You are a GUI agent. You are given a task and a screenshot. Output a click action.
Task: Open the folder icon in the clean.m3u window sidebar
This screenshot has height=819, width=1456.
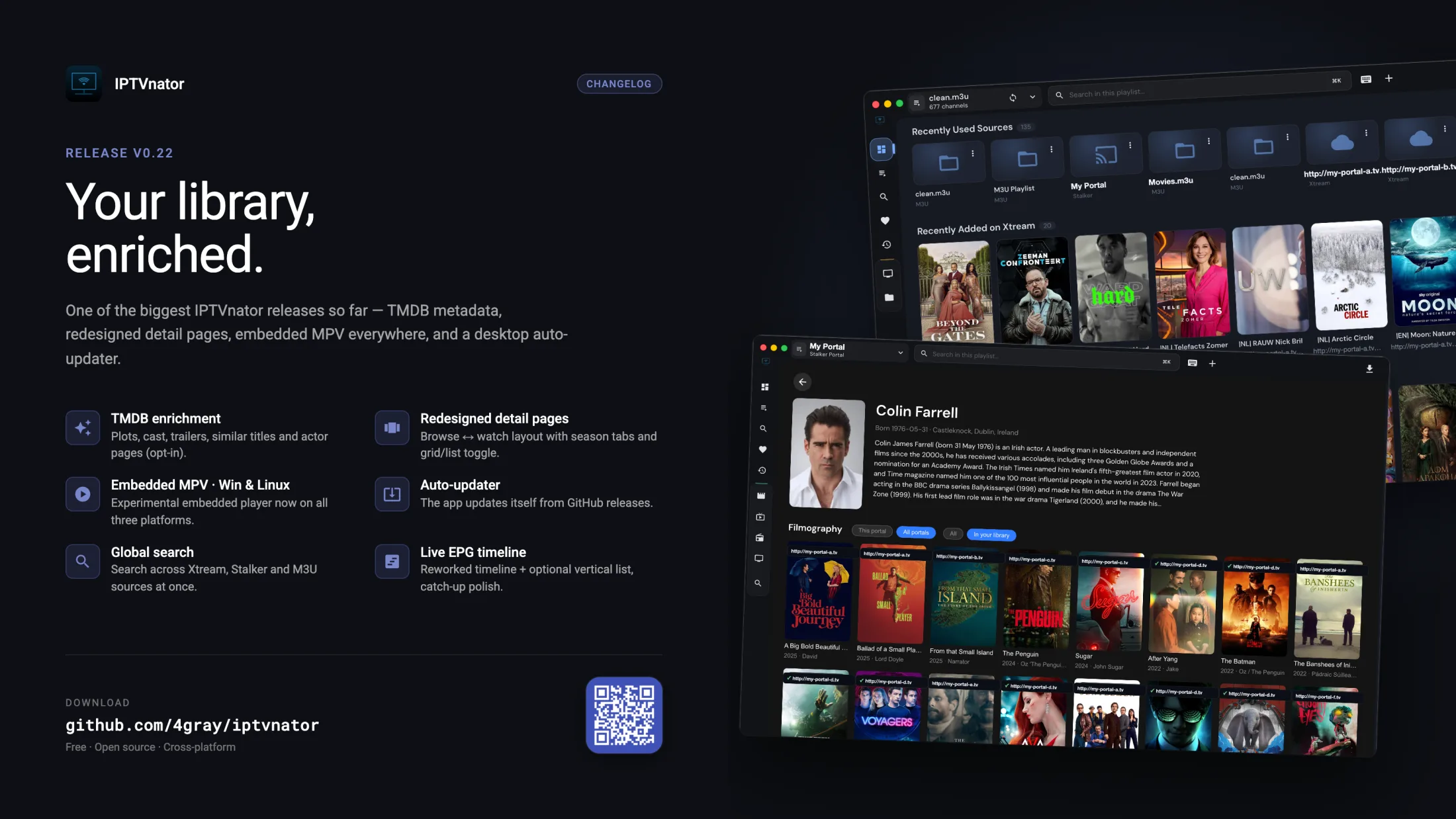point(889,298)
